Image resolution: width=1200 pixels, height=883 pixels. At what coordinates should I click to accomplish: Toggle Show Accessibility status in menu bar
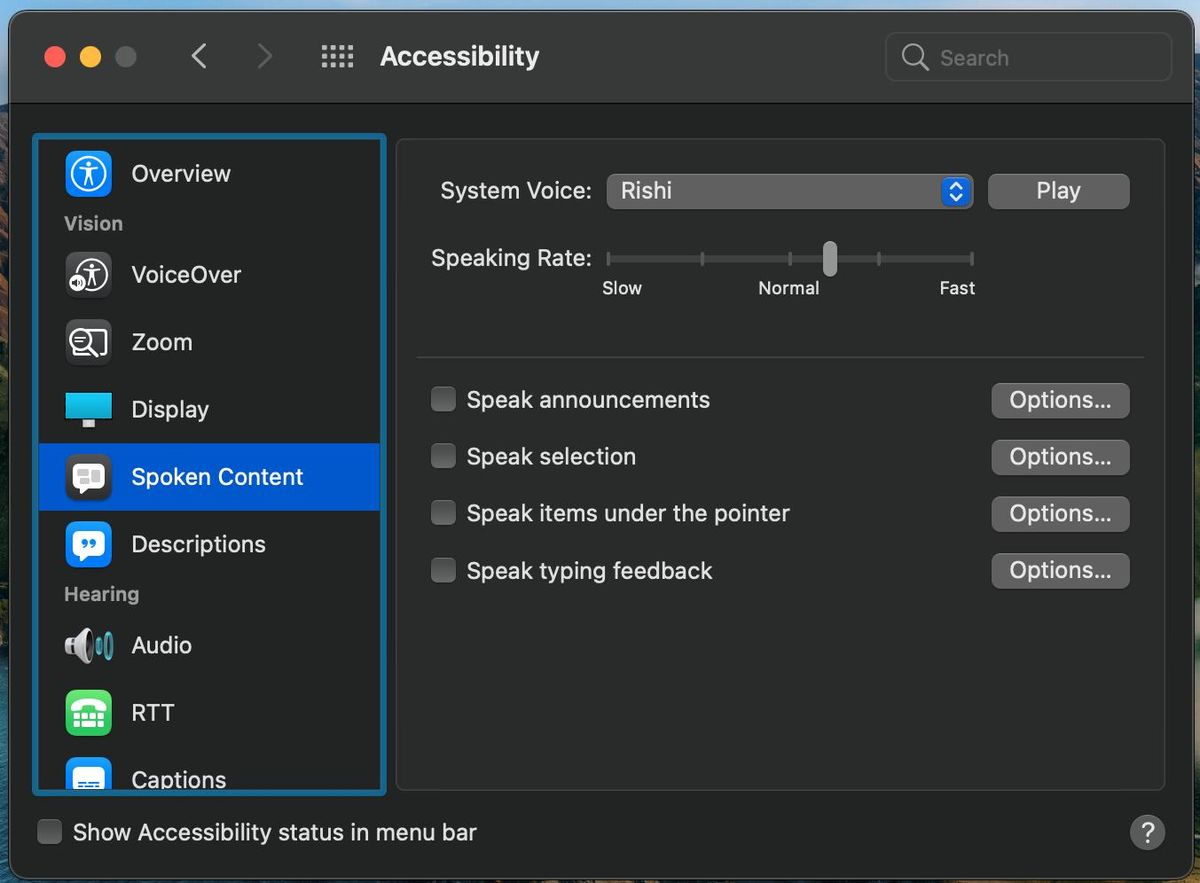pos(49,831)
